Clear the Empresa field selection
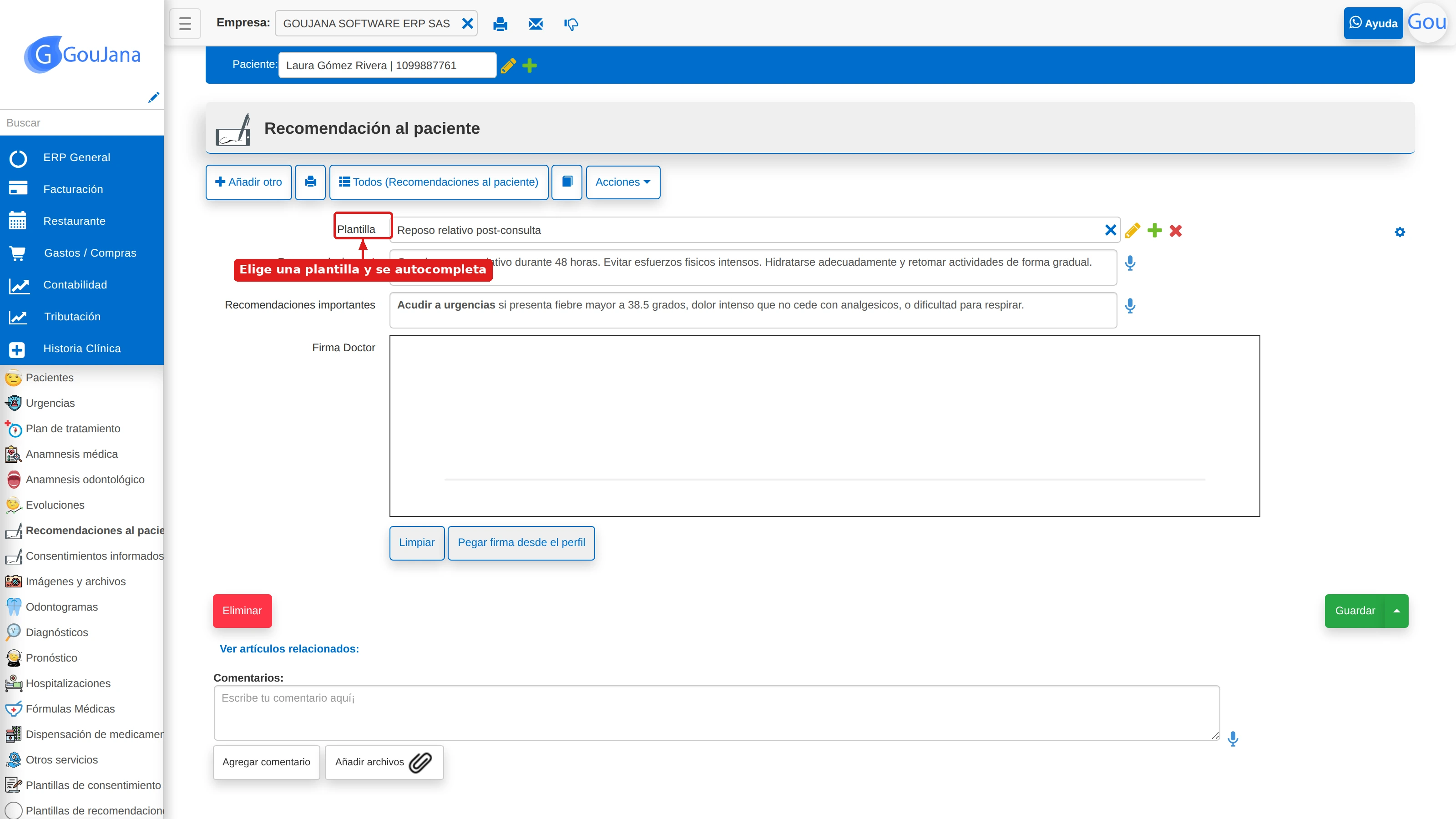This screenshot has width=1456, height=819. 467,24
